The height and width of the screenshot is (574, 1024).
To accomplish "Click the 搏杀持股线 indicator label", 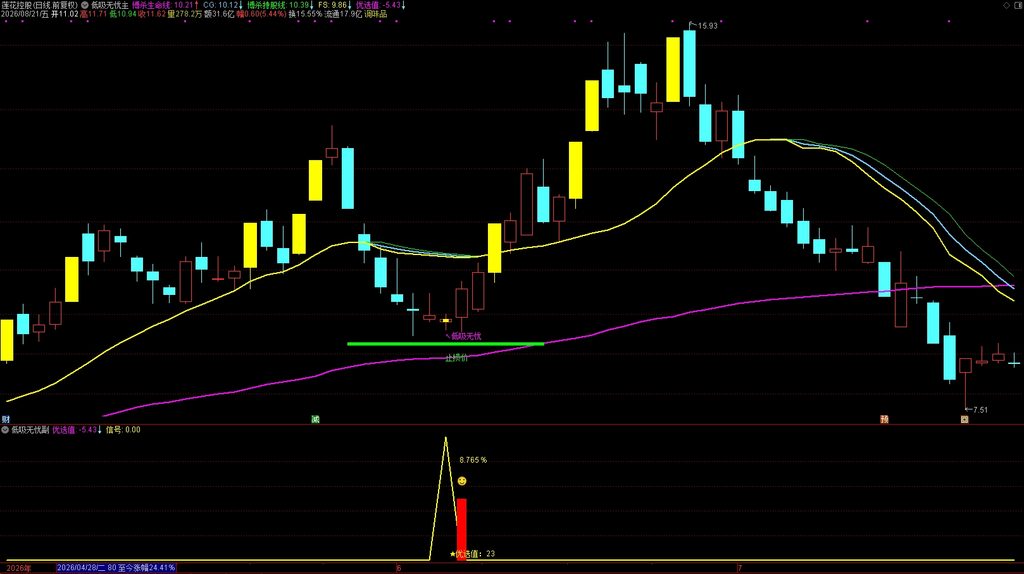I will tap(266, 5).
